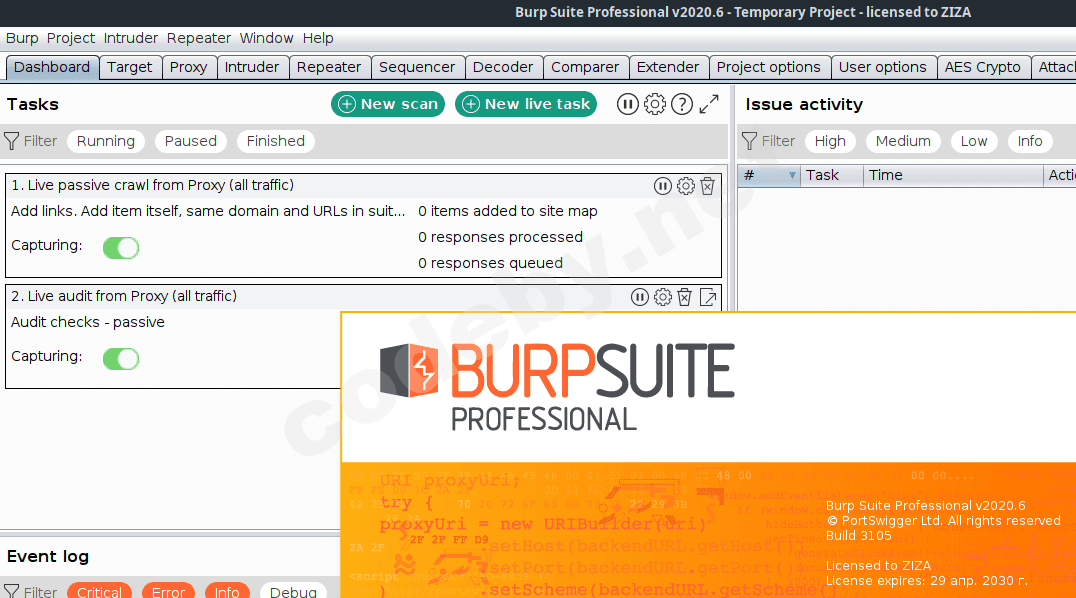The width and height of the screenshot is (1076, 598).
Task: Click Issue activity filter funnel icon
Action: pyautogui.click(x=749, y=141)
